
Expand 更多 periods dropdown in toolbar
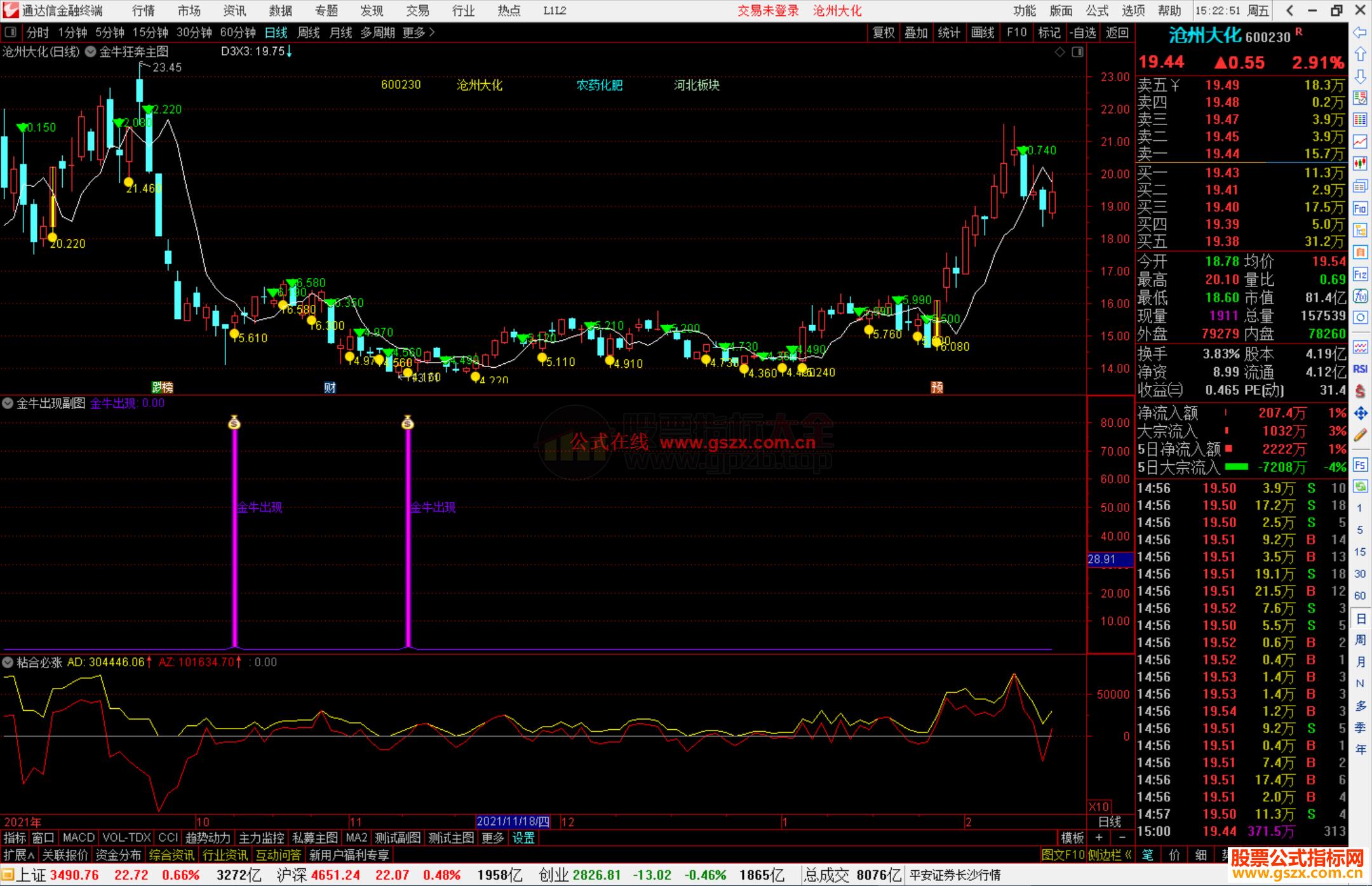pyautogui.click(x=419, y=32)
